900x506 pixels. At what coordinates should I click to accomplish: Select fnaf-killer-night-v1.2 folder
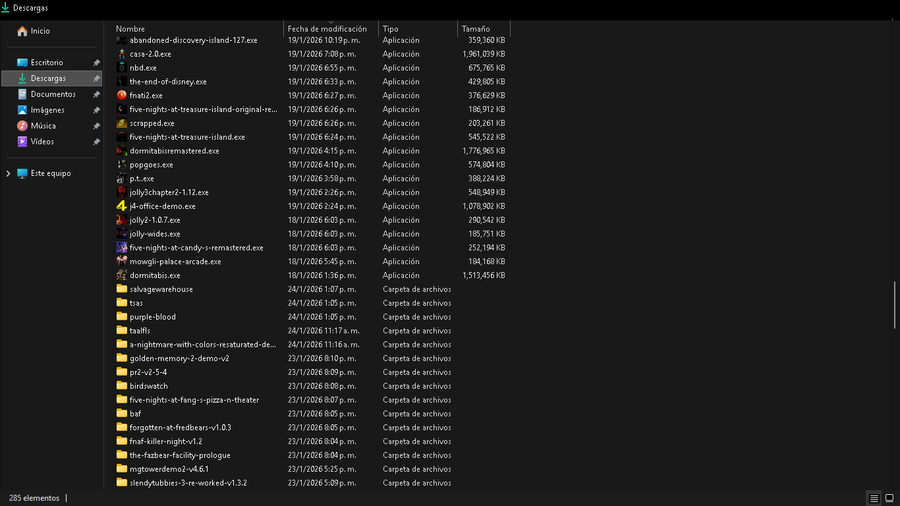pyautogui.click(x=166, y=441)
